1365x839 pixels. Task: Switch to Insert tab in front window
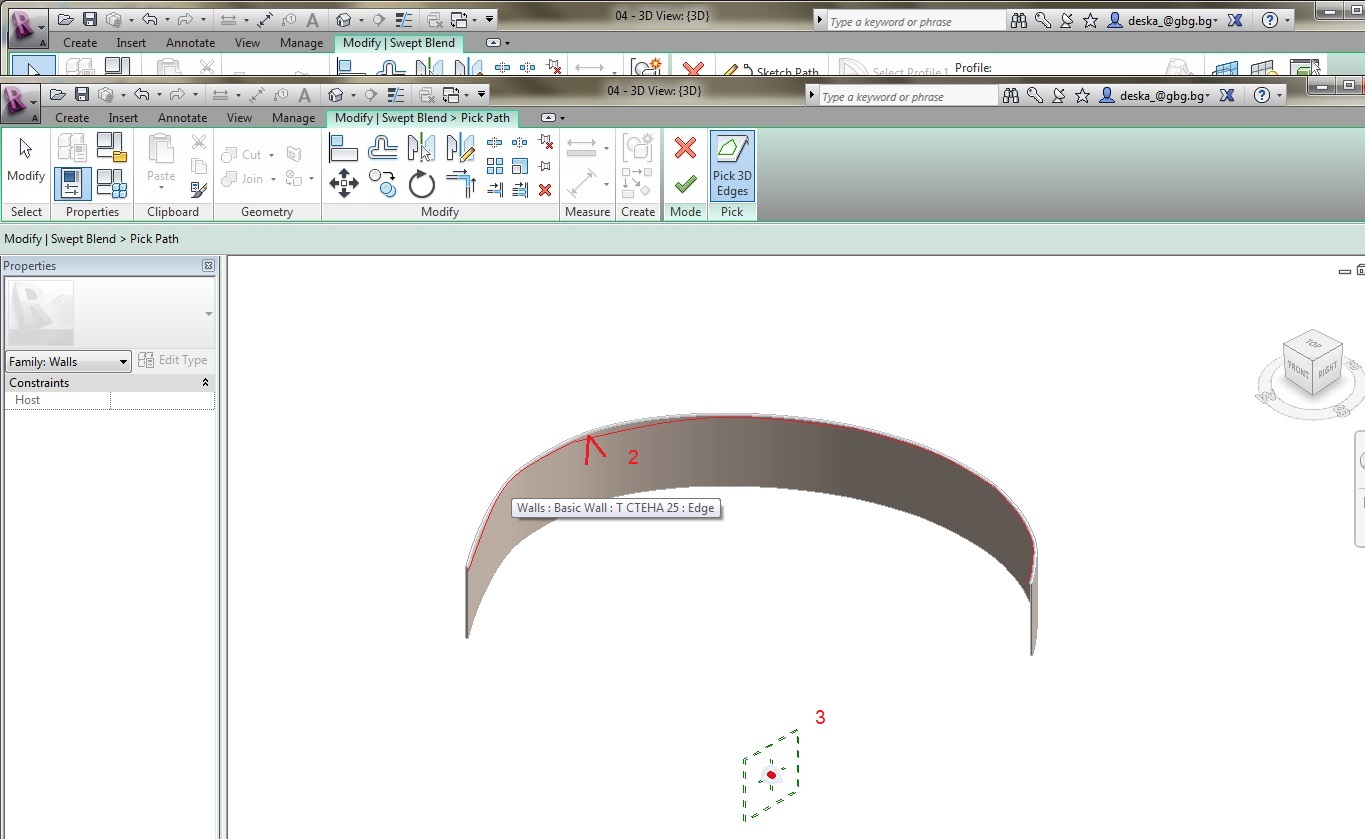(x=123, y=118)
